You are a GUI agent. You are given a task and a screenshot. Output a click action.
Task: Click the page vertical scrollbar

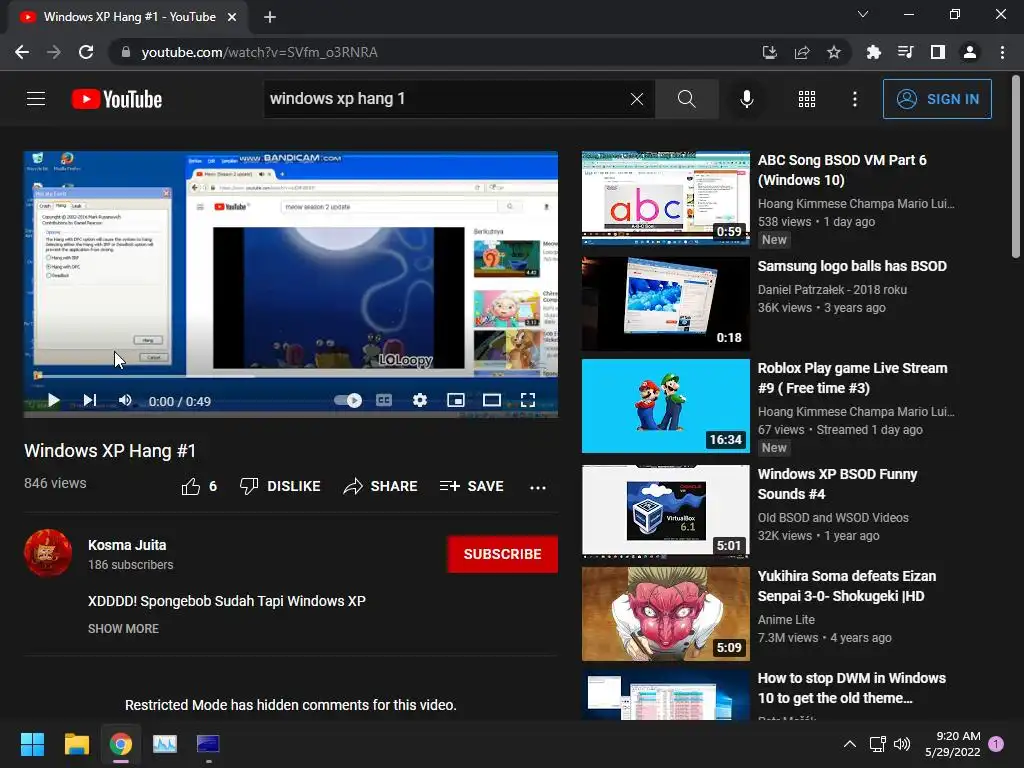1016,167
